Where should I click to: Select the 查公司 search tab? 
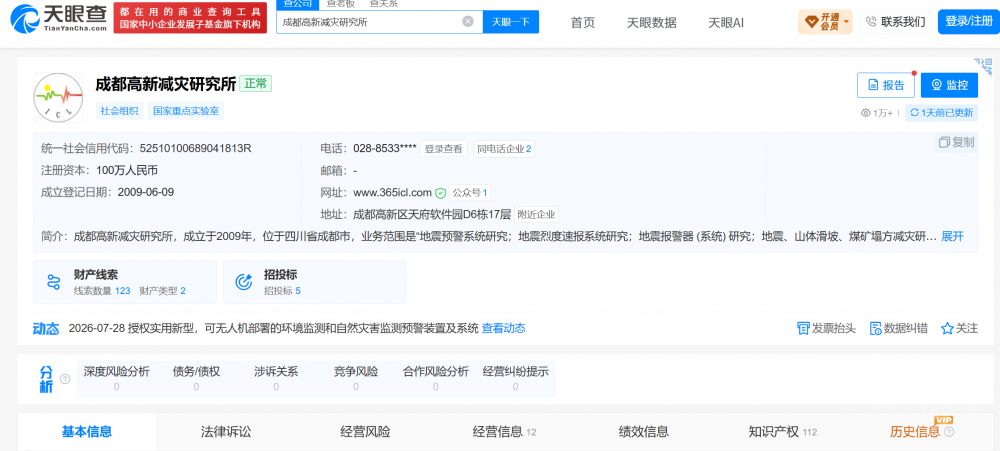(297, 3)
